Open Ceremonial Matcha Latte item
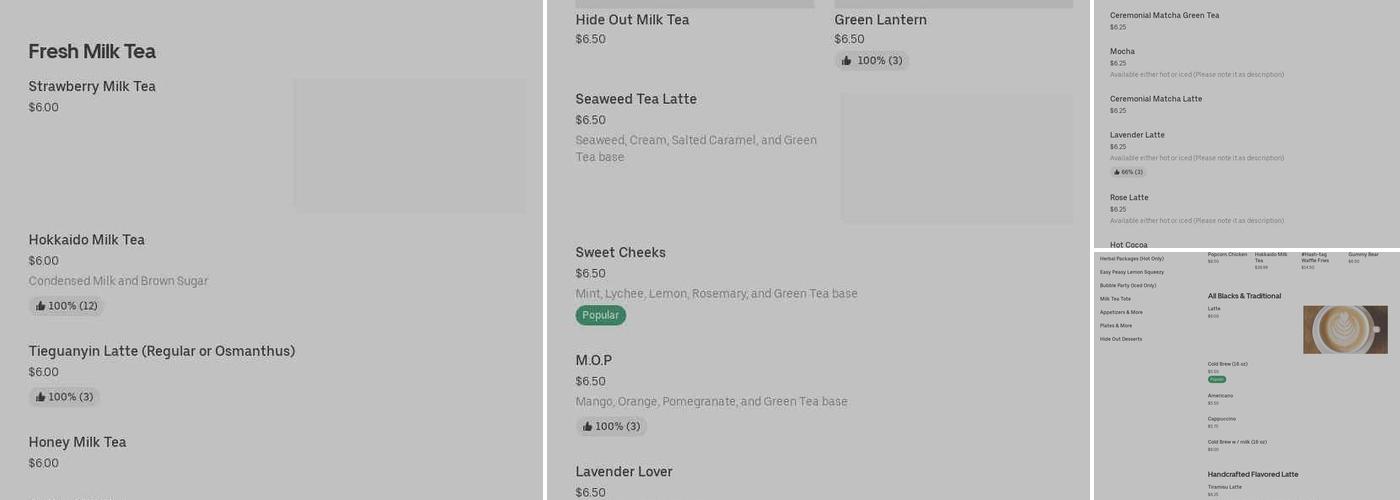The image size is (1400, 500). (1155, 99)
